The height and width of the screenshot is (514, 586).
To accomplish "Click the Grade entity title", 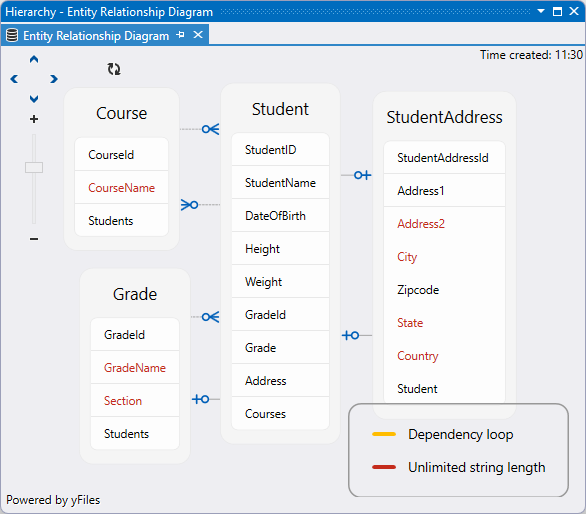I will [x=135, y=294].
